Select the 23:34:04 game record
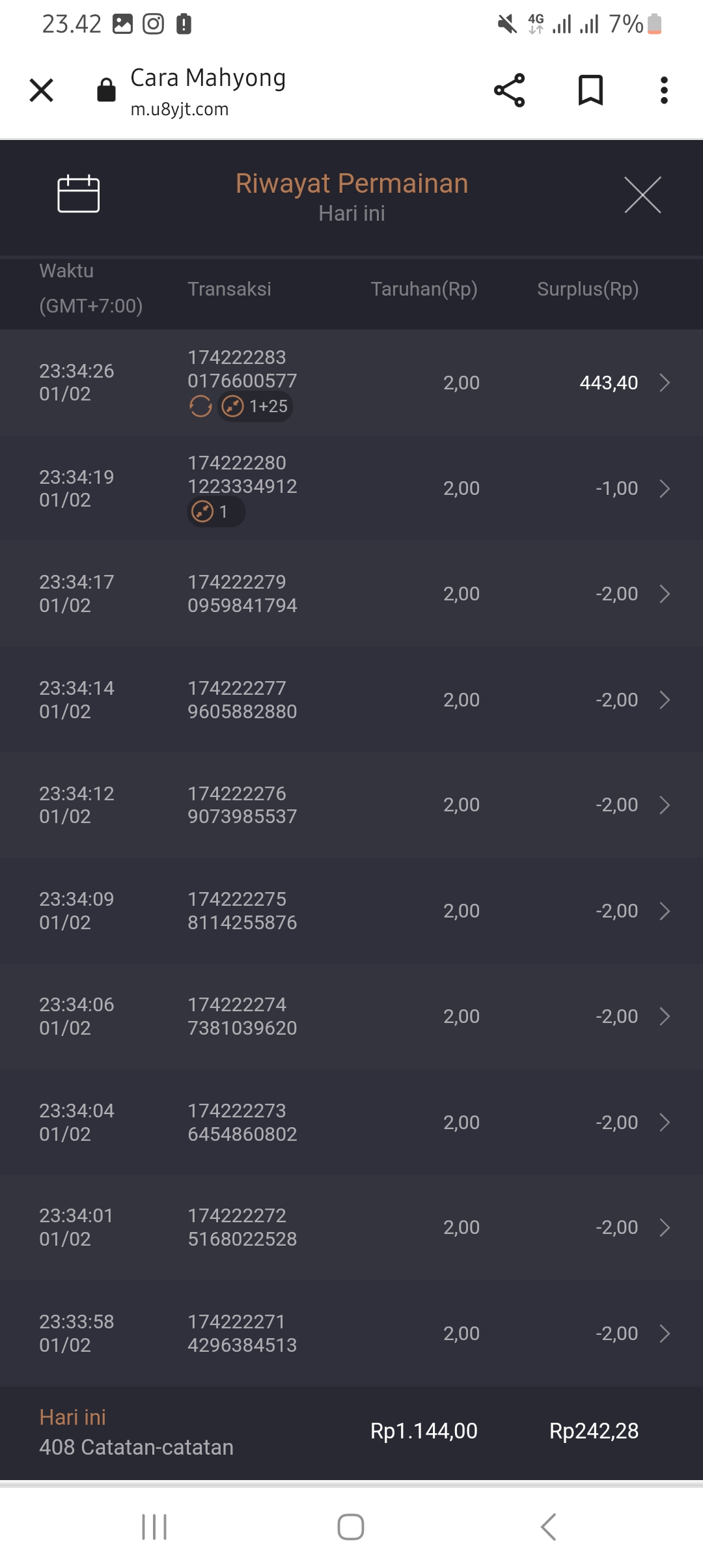 coord(351,1123)
